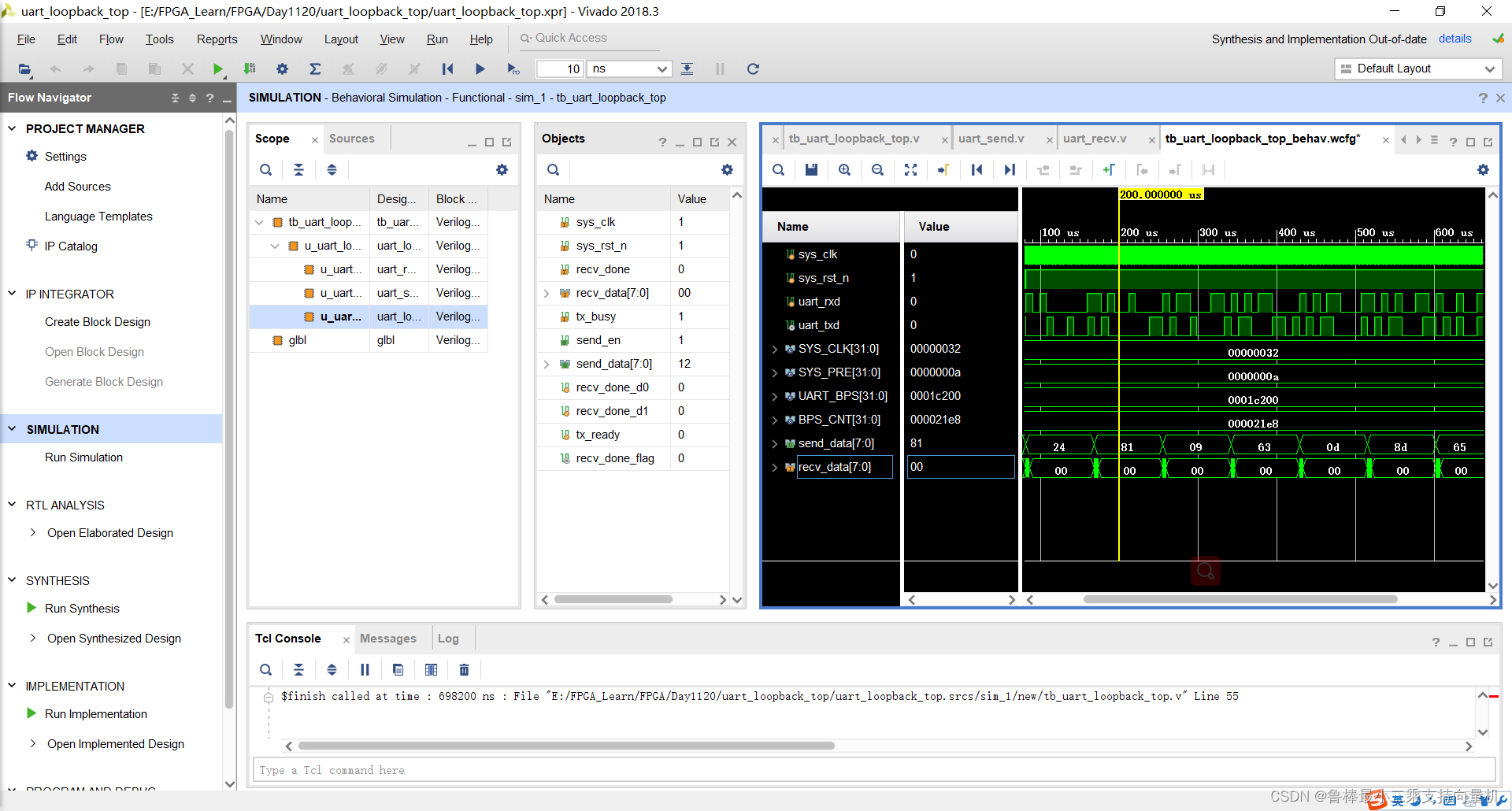Click Run Implementation in Flow Navigator

click(x=96, y=714)
